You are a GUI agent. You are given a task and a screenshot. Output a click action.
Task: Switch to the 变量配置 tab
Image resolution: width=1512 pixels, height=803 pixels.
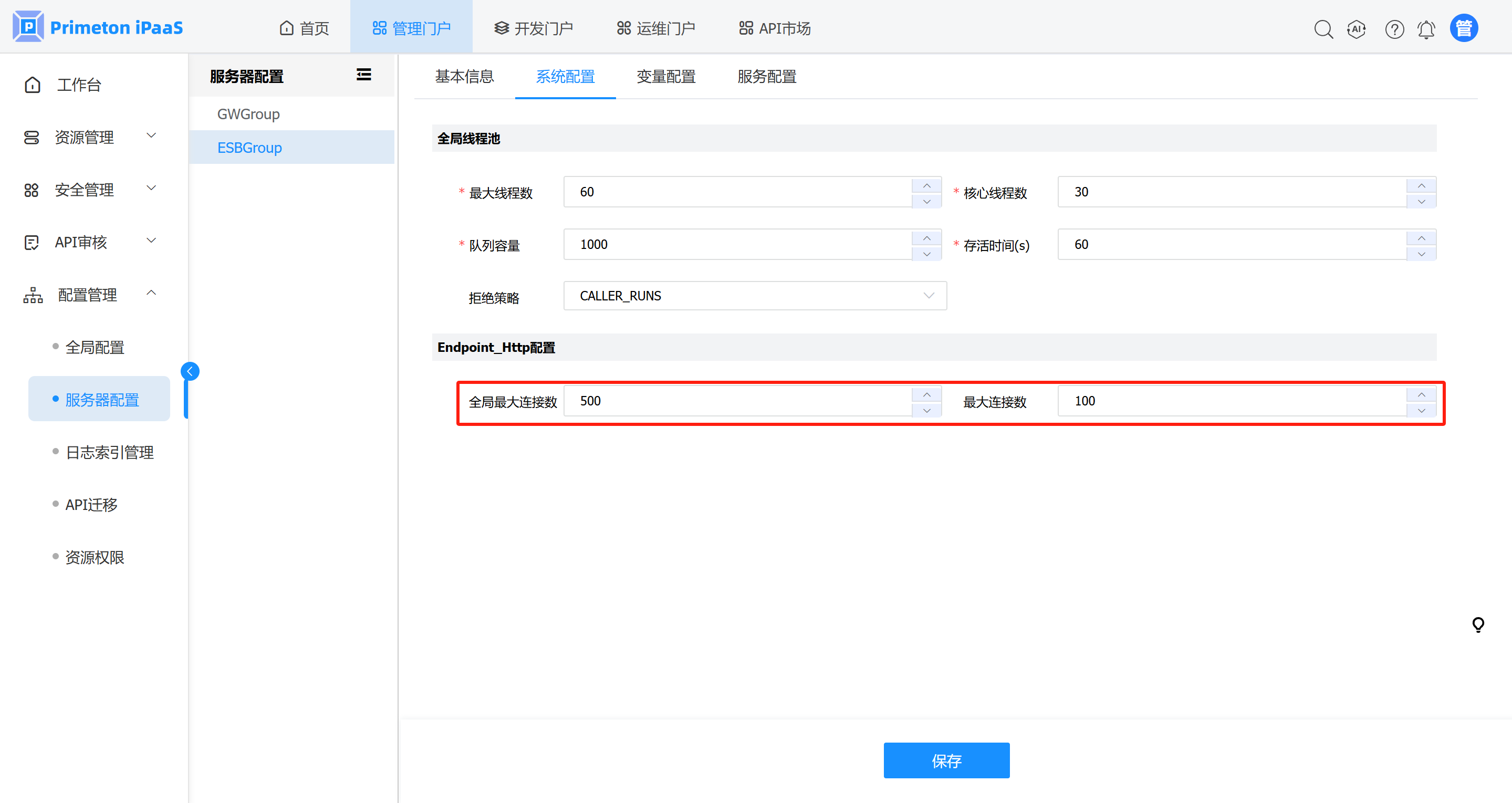point(665,76)
